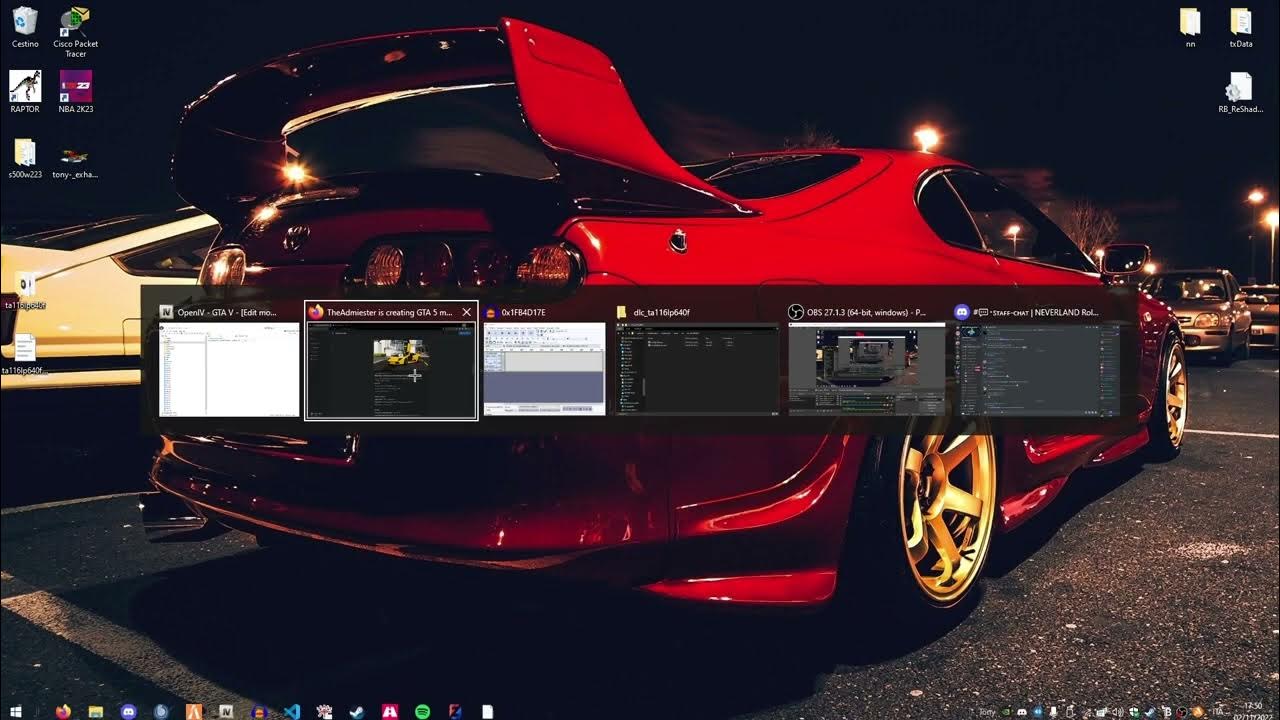Switch to the dlc_ta116lp640f folder window thumbnail
The width and height of the screenshot is (1280, 720).
(x=697, y=369)
